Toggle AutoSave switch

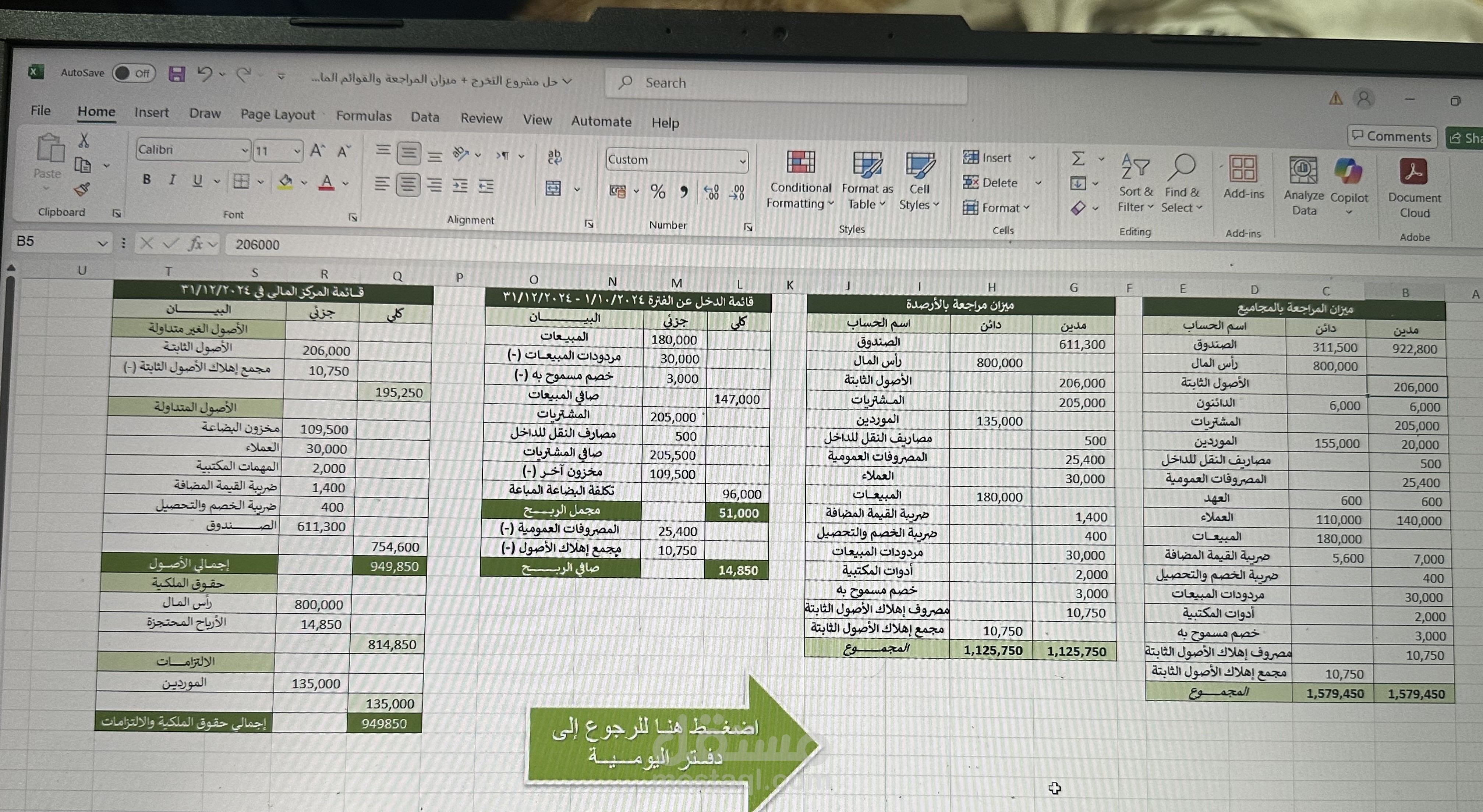tap(134, 73)
